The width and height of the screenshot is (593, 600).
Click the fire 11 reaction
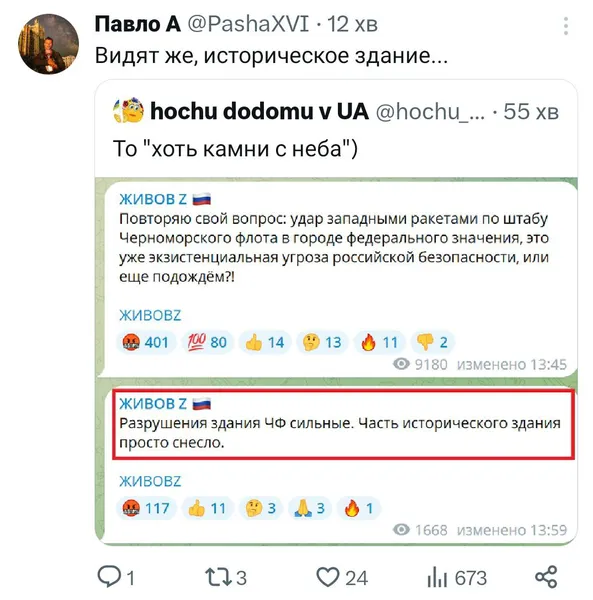pos(379,342)
